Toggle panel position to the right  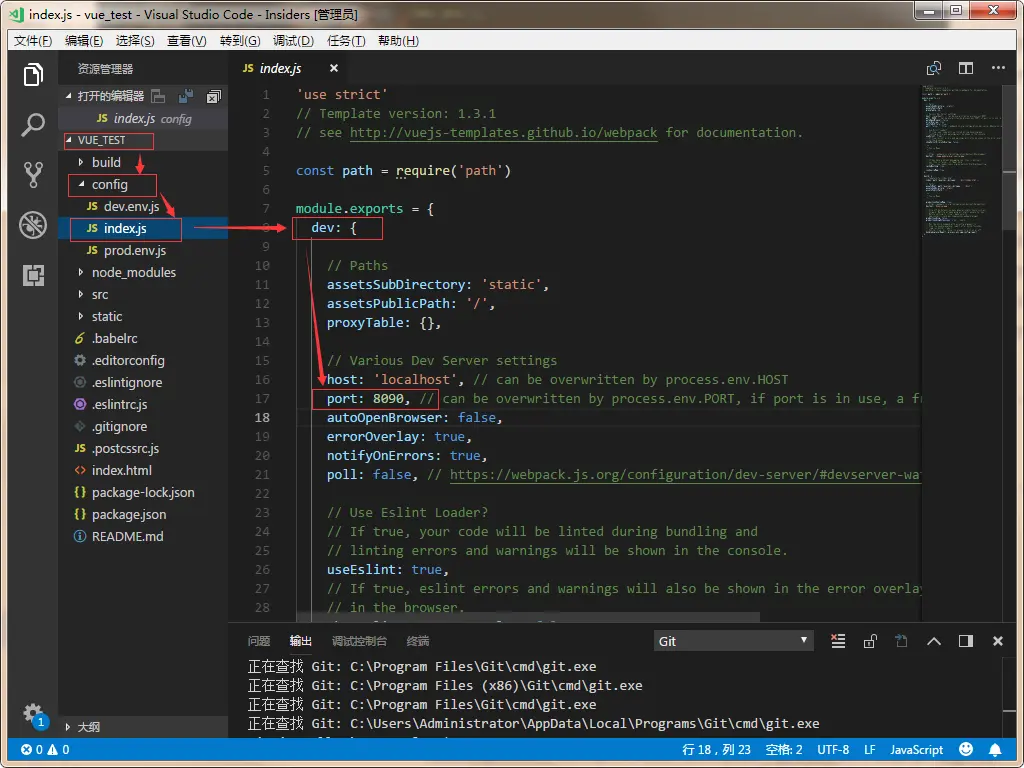click(x=966, y=641)
